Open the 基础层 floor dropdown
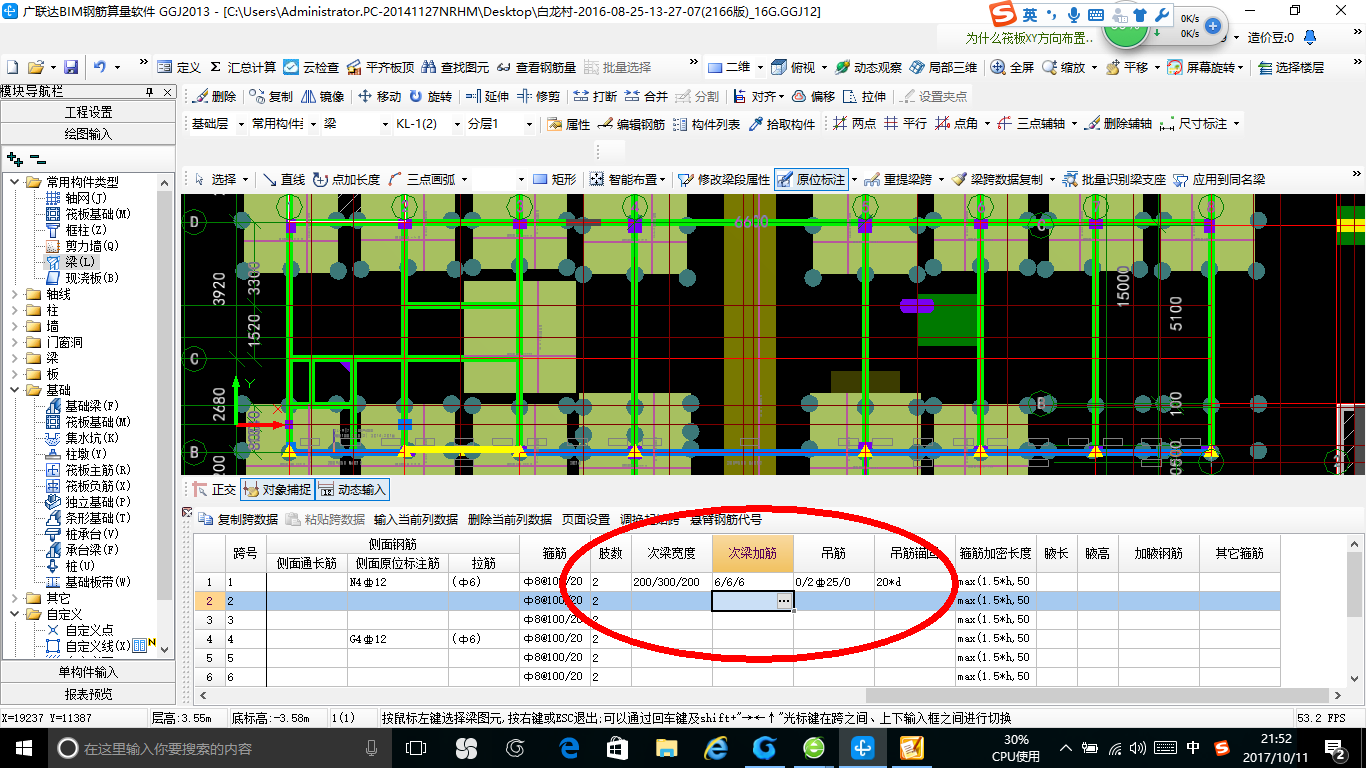This screenshot has height=768, width=1366. [239, 124]
